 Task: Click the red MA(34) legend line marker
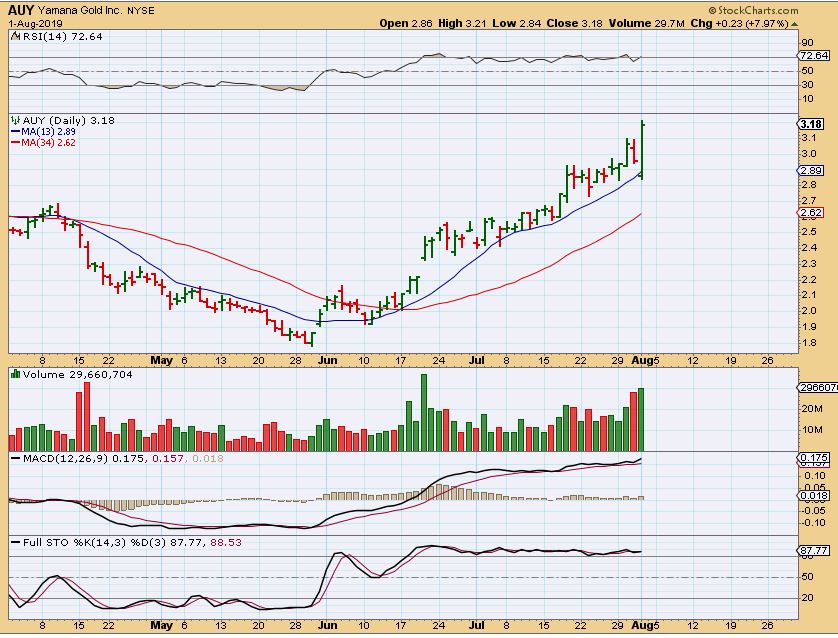point(15,143)
